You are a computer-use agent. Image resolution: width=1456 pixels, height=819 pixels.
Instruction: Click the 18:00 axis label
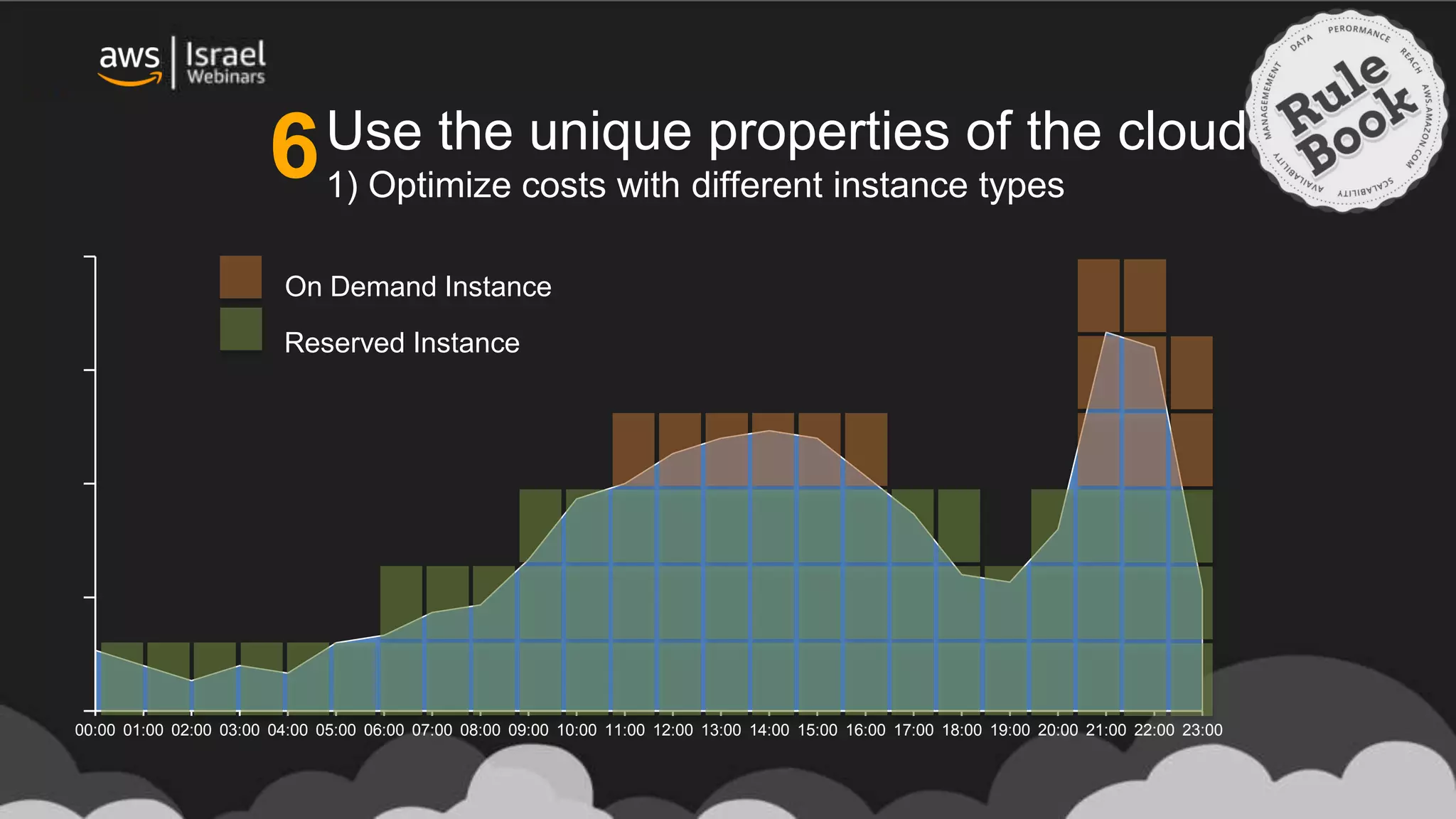point(962,730)
